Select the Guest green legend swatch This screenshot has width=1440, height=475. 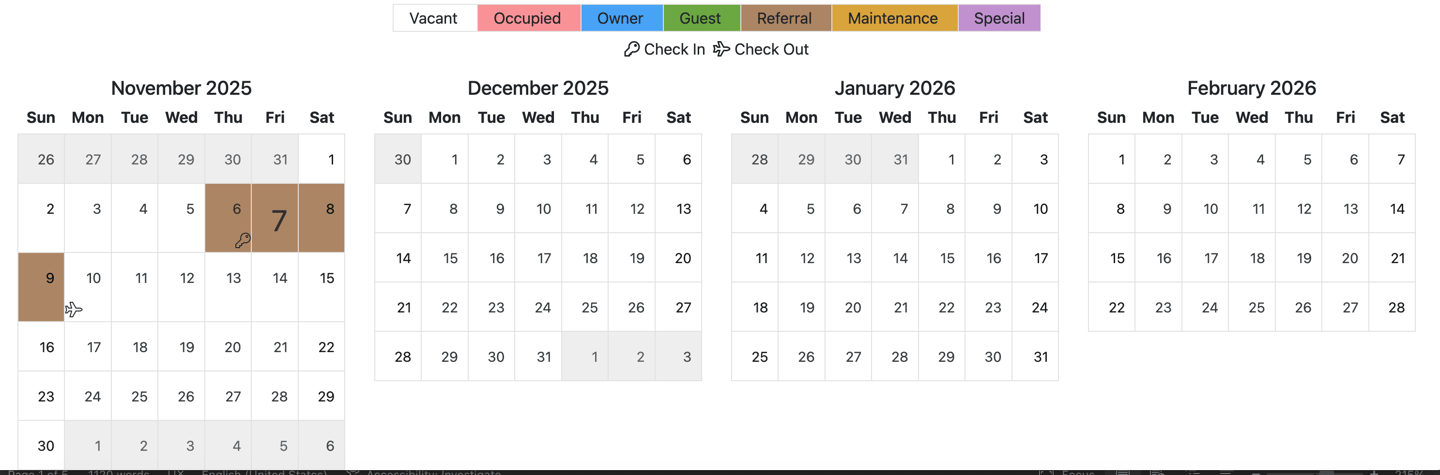click(701, 18)
